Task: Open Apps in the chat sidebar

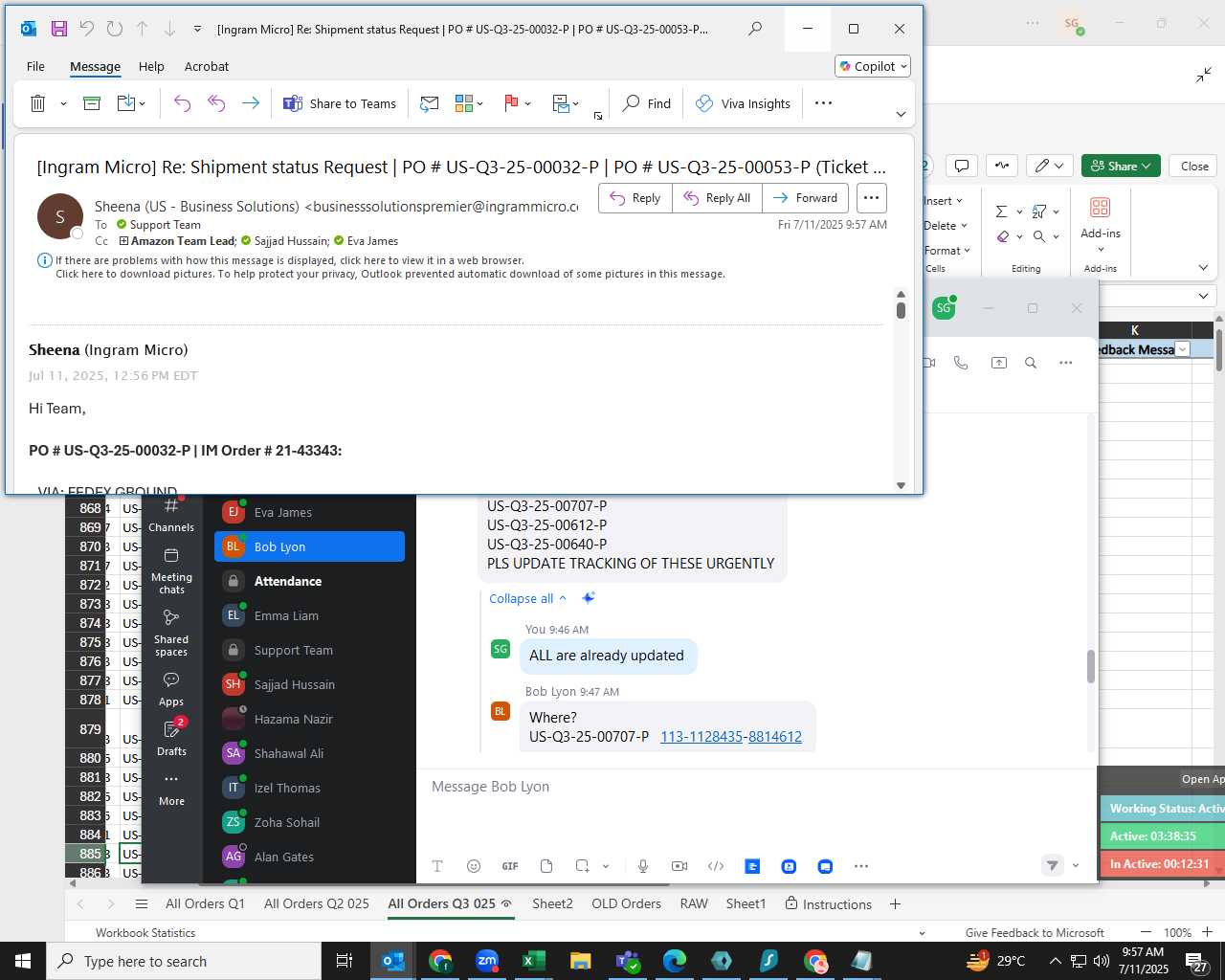Action: (171, 689)
